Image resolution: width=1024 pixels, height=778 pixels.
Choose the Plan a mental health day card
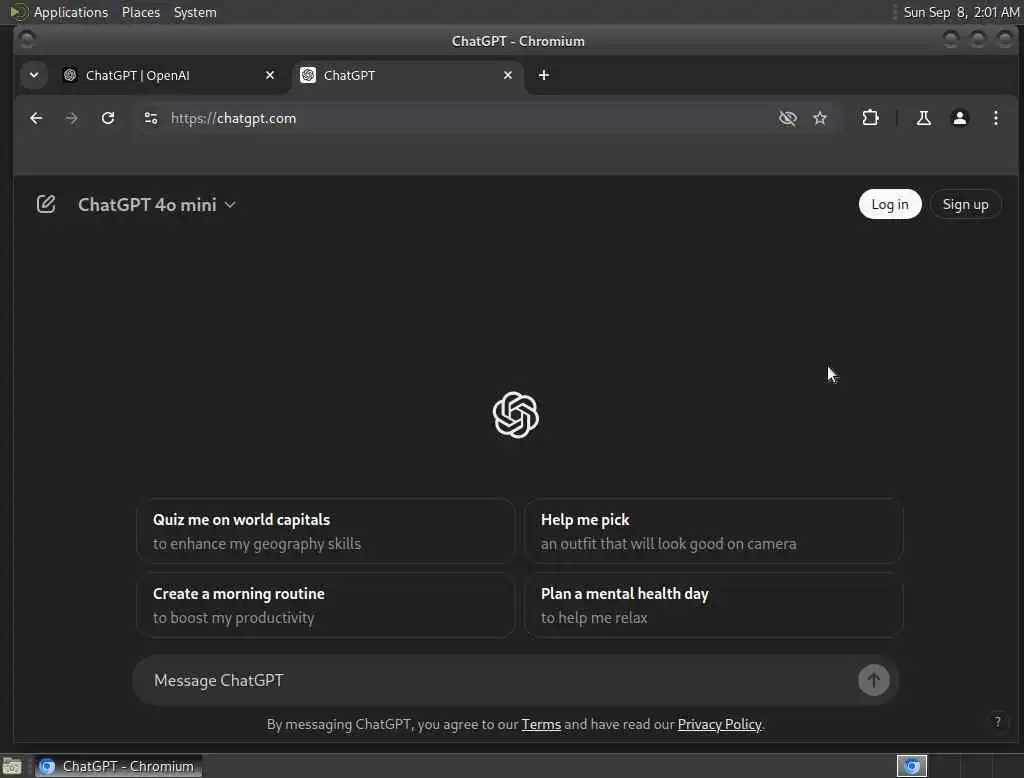coord(713,605)
